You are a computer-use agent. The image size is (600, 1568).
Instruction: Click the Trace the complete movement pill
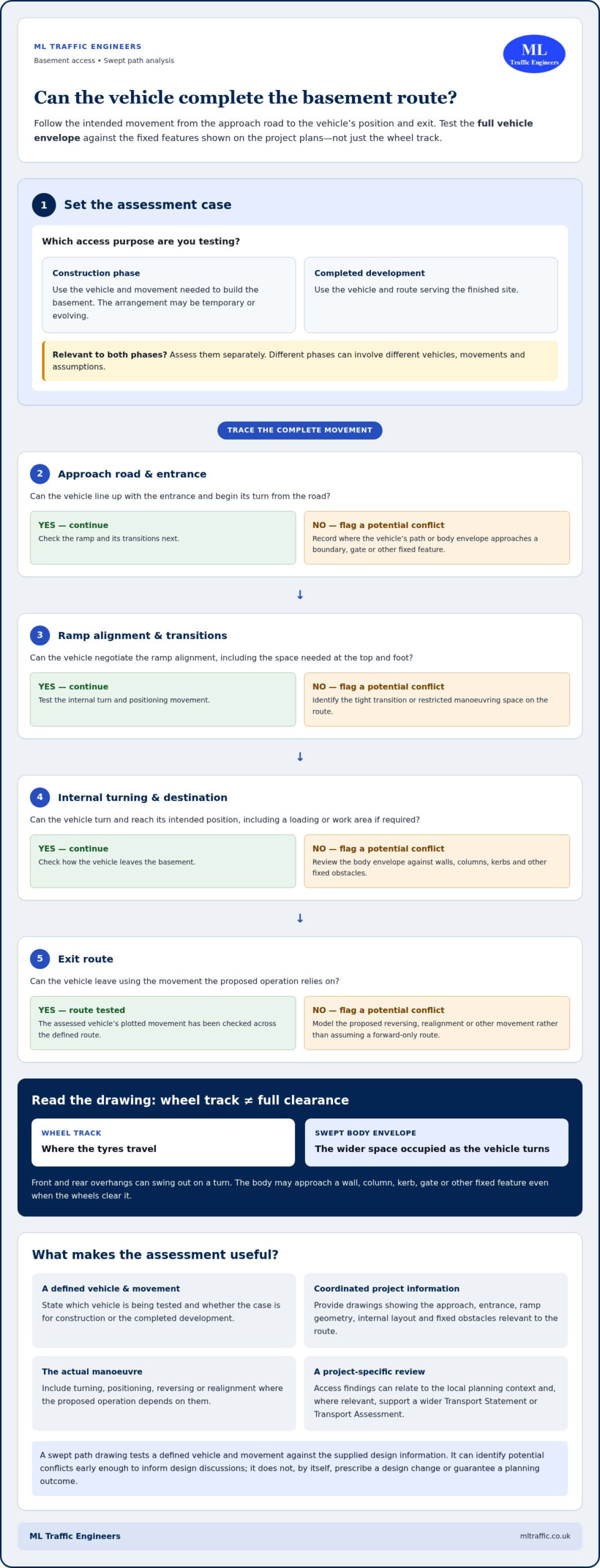click(x=300, y=430)
